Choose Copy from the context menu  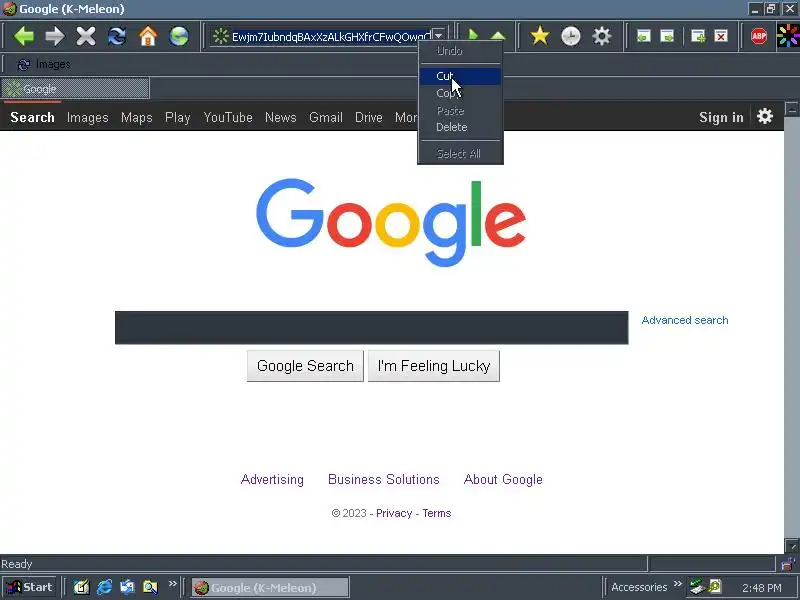pos(460,93)
